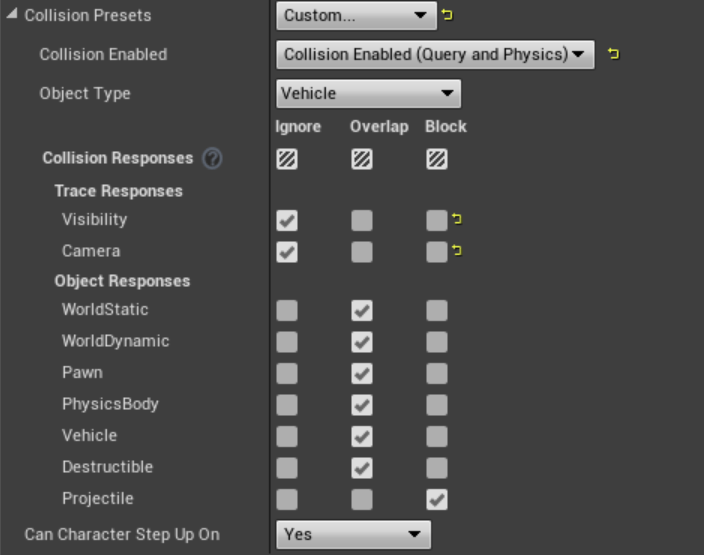
Task: Reset Camera trace response to default
Action: tap(457, 251)
